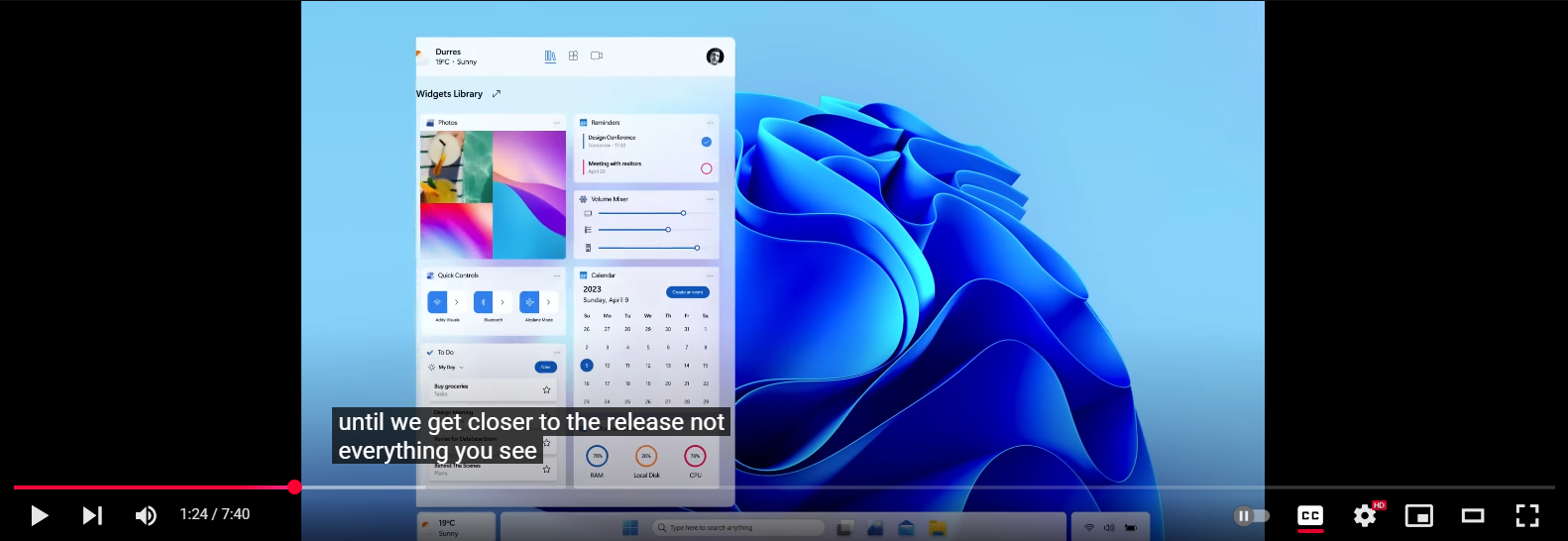Viewport: 1568px width, 541px height.
Task: Star the Buy groceries task
Action: point(546,390)
